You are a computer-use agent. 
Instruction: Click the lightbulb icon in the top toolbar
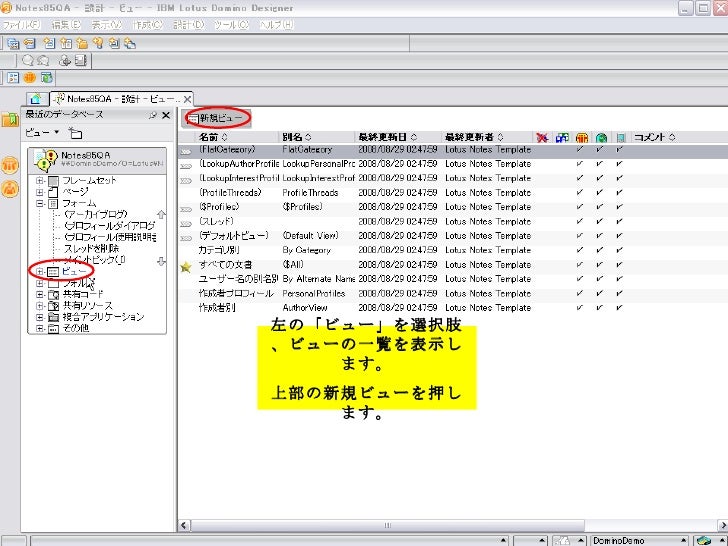[x=98, y=44]
